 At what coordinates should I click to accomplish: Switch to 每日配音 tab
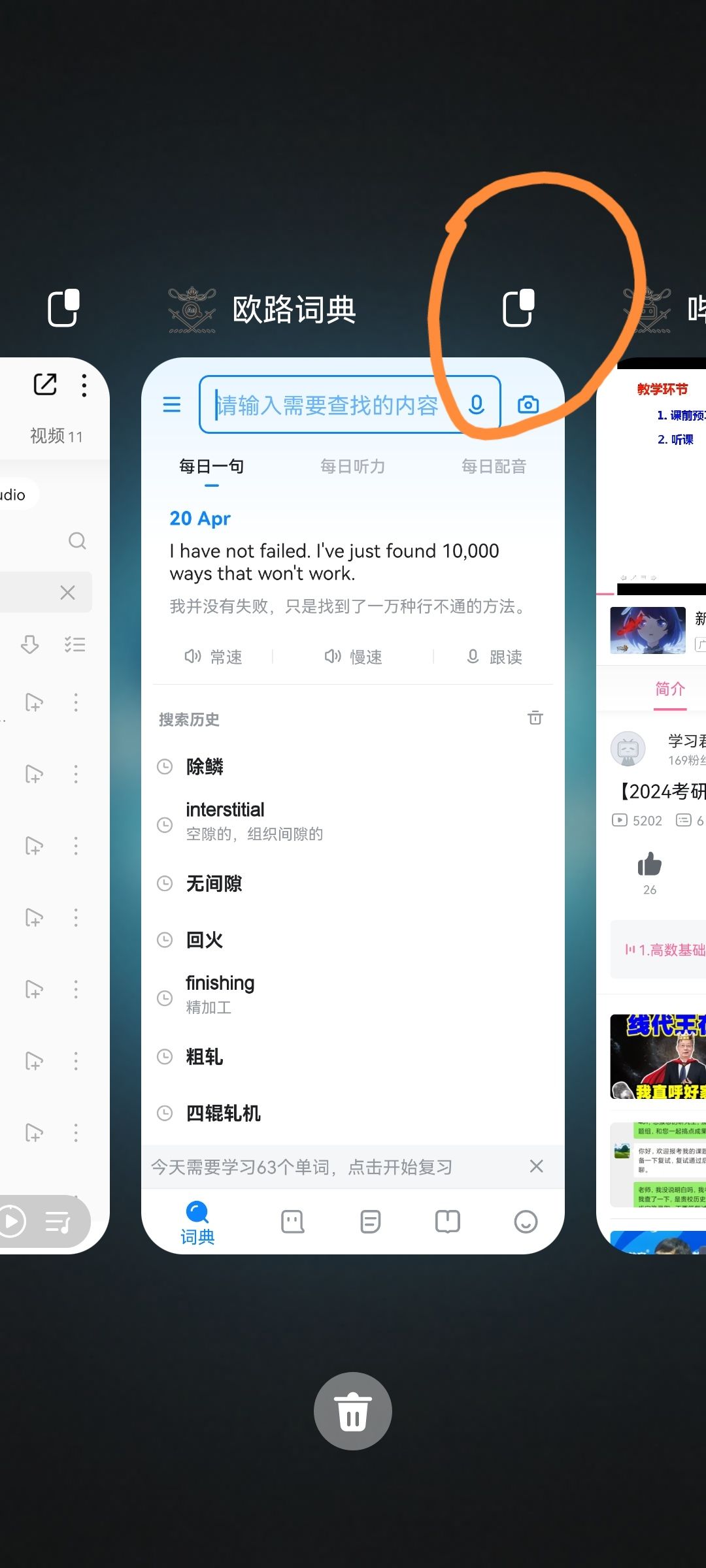pos(494,466)
